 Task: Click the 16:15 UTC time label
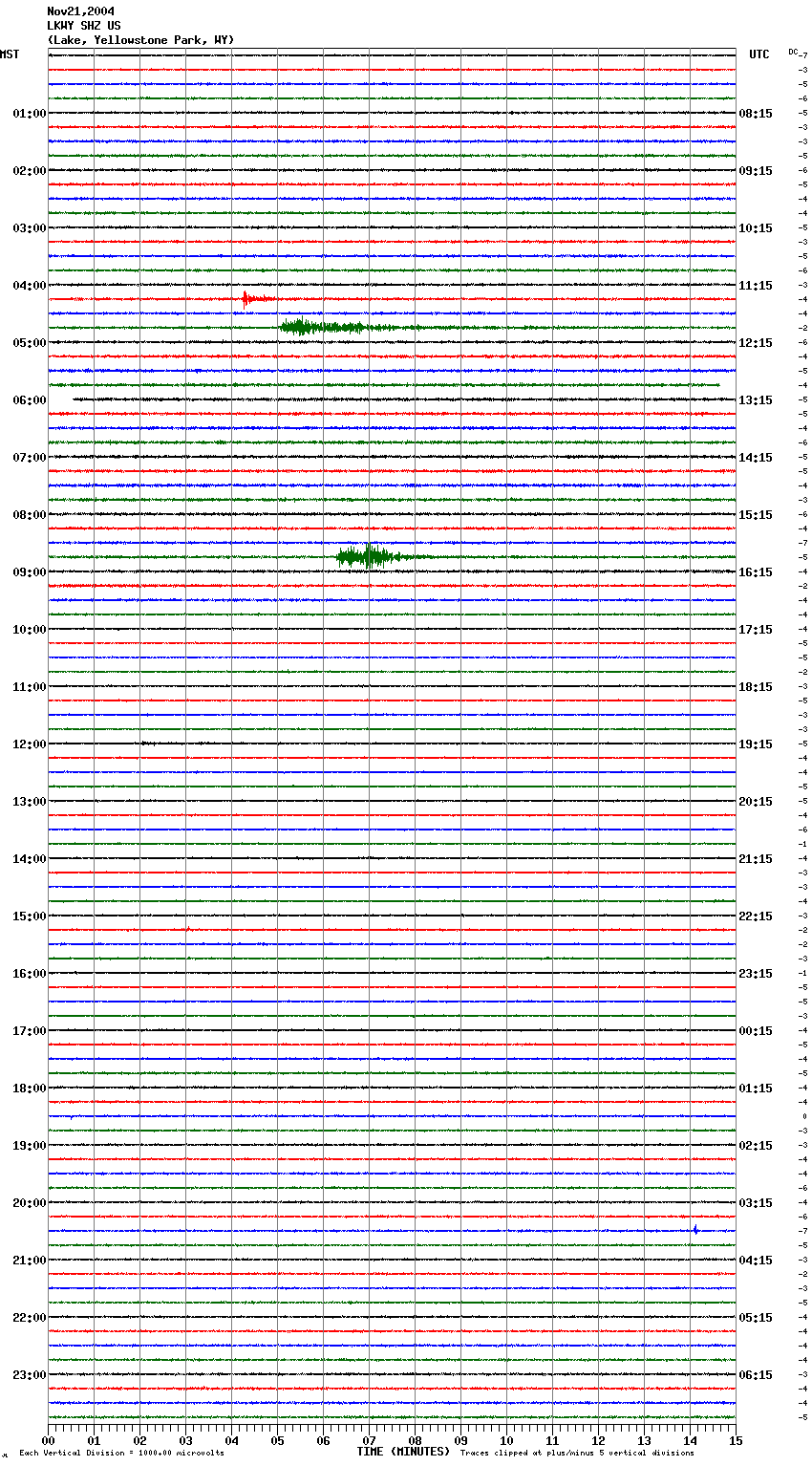756,572
